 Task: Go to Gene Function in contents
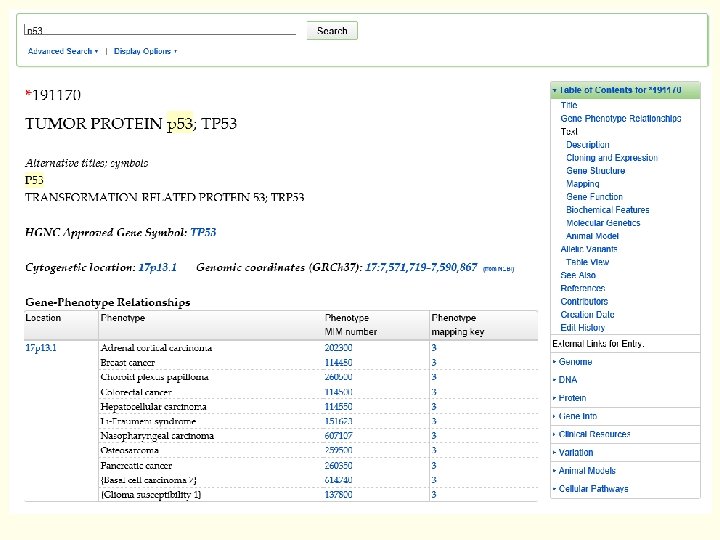tap(594, 197)
